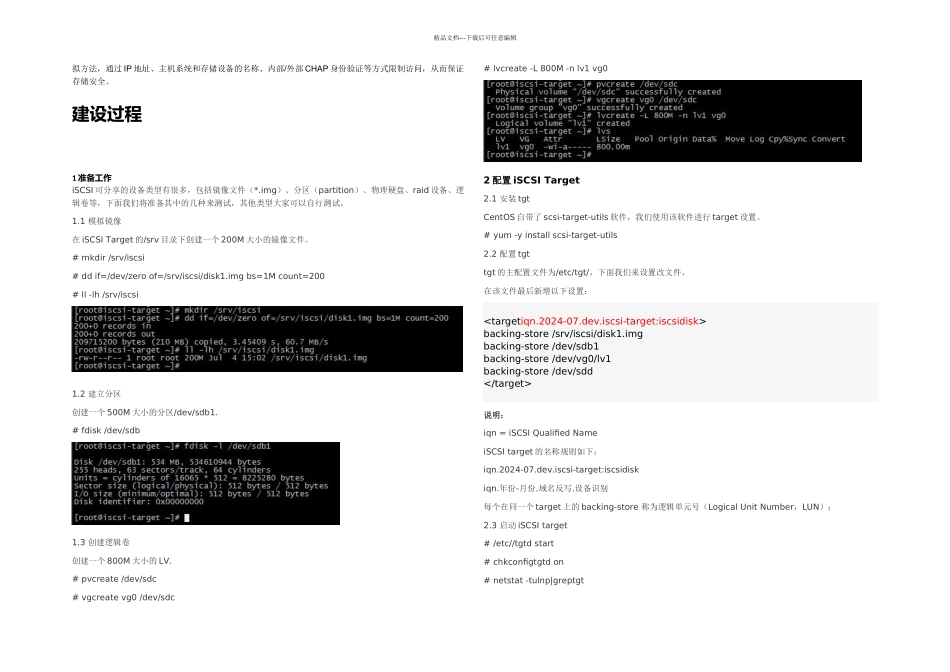The width and height of the screenshot is (950, 672).
Task: Click the command # mkdir /srv/iscsi
Action: click(108, 258)
